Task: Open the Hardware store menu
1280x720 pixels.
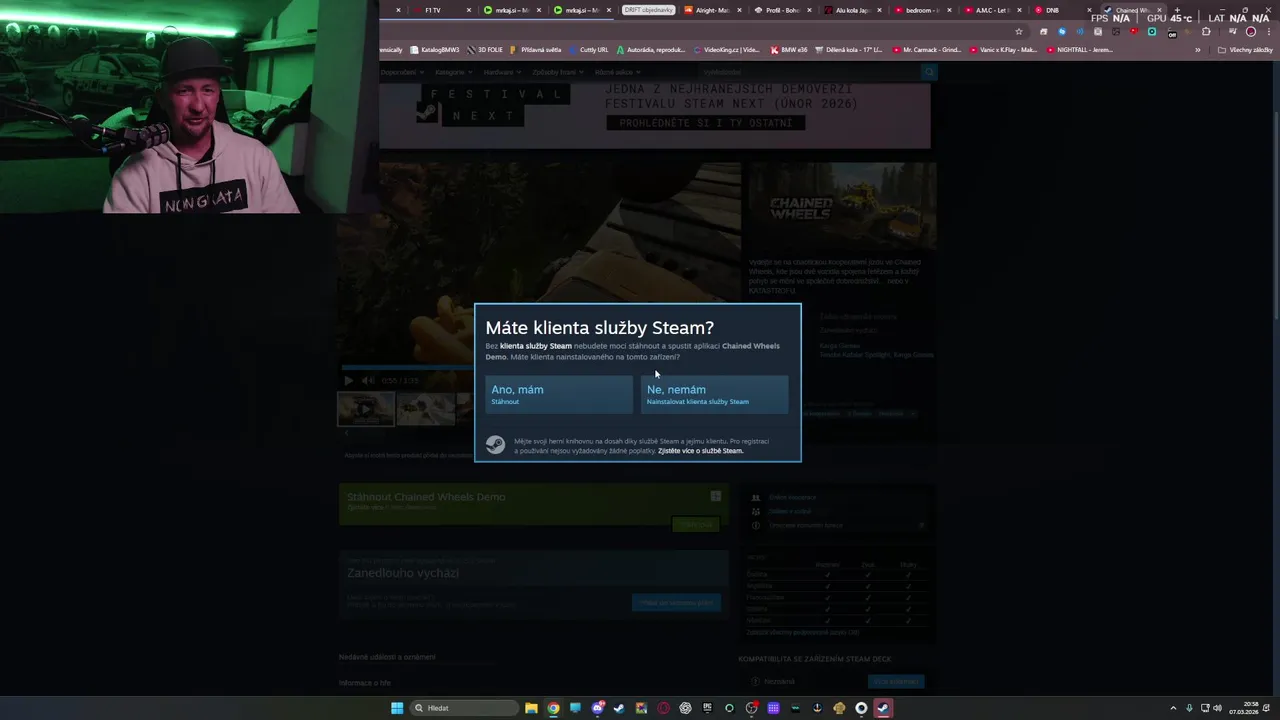Action: [502, 72]
